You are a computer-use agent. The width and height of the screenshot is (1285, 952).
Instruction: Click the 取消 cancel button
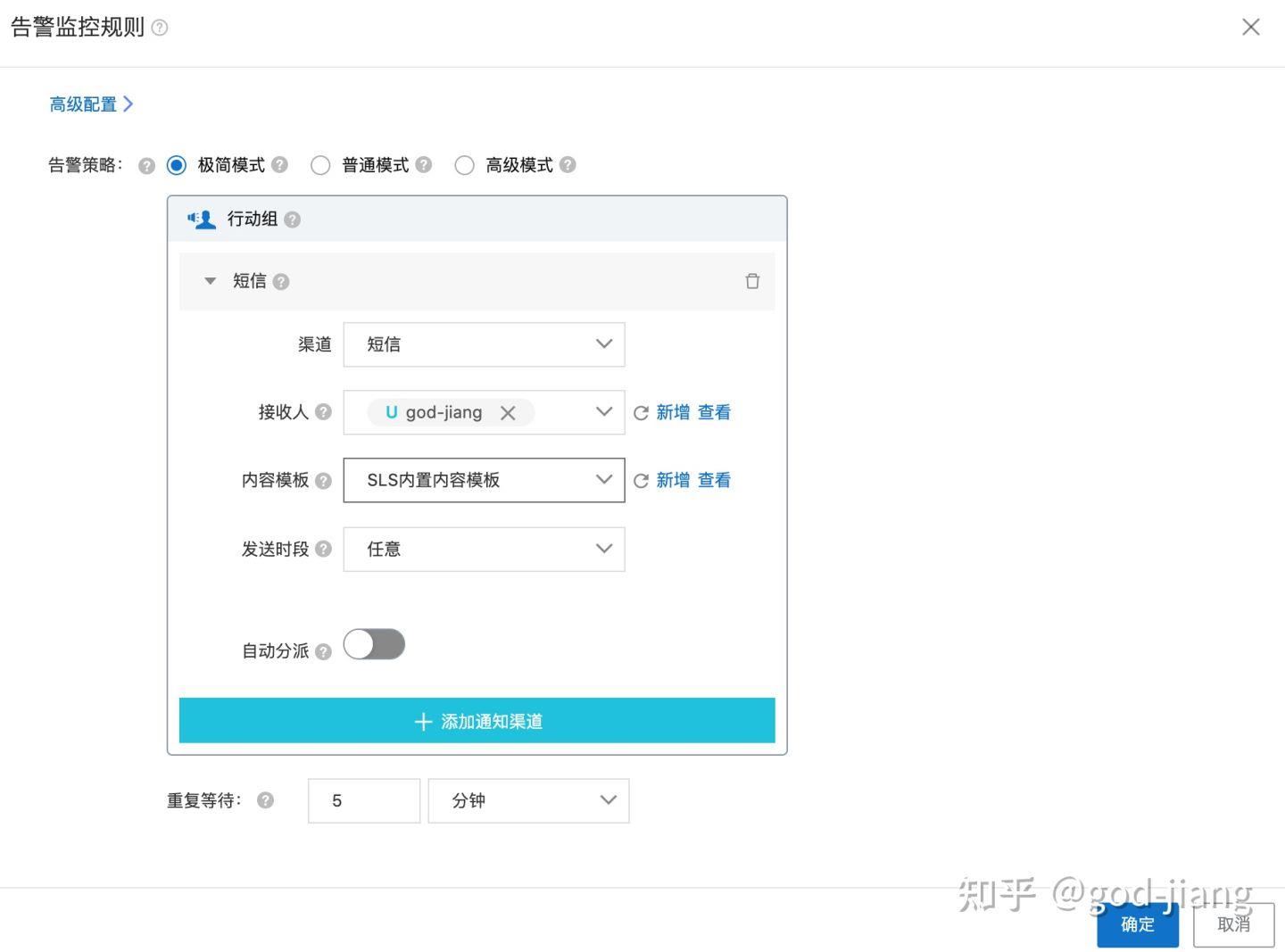tap(1234, 924)
